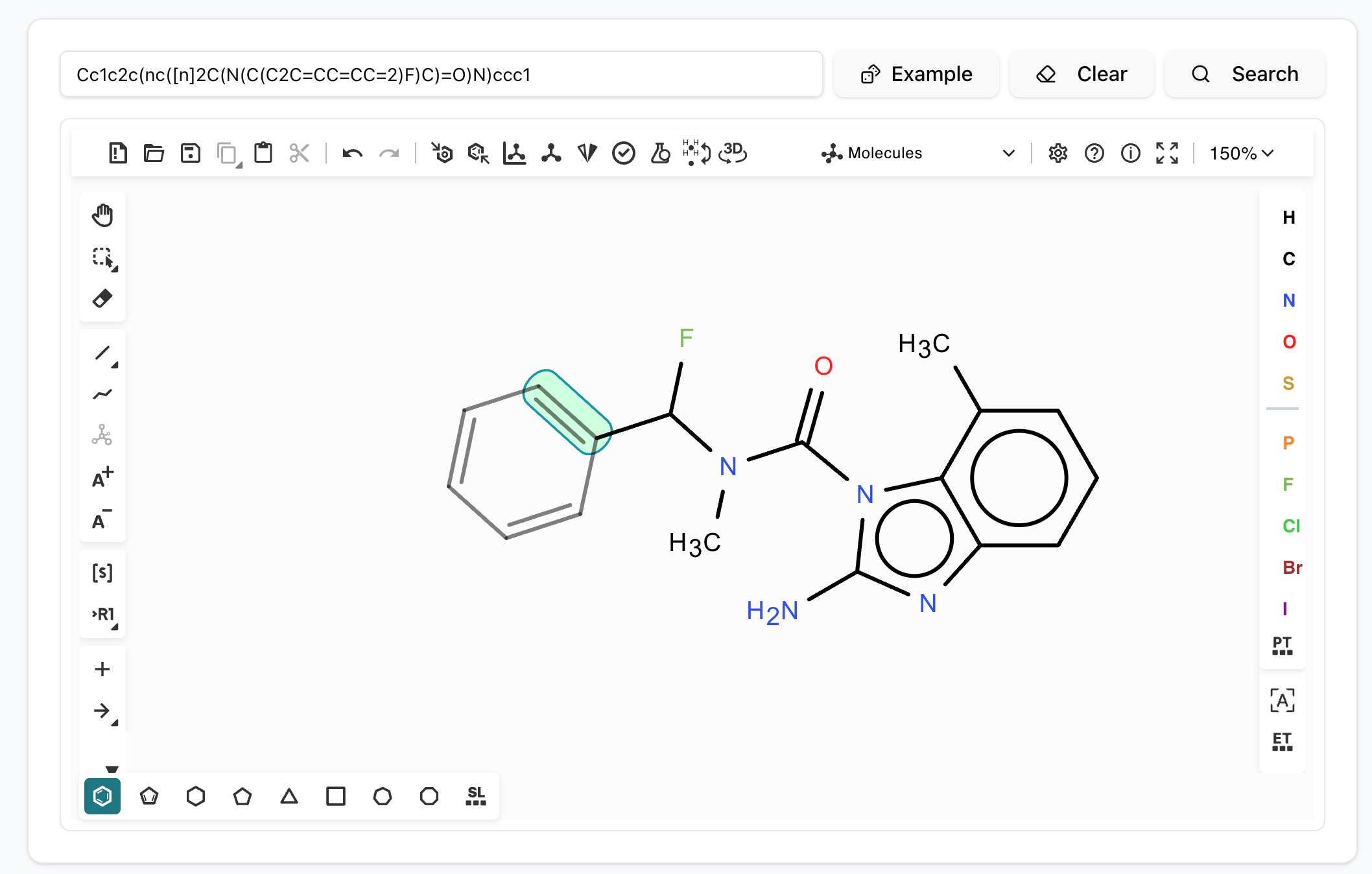Image resolution: width=1372 pixels, height=874 pixels.
Task: Open the 150% zoom level dropdown
Action: click(x=1240, y=153)
